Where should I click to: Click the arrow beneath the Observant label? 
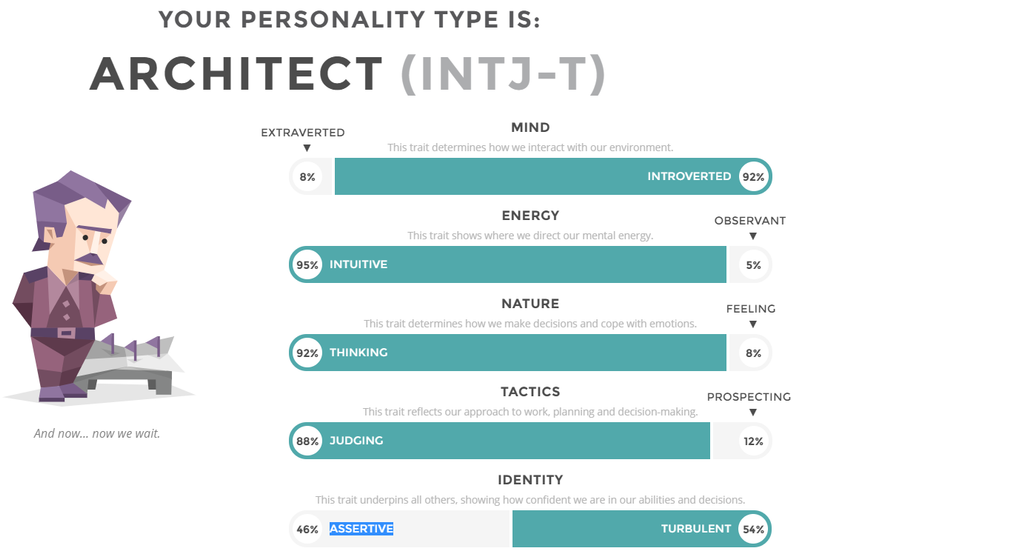tap(753, 236)
